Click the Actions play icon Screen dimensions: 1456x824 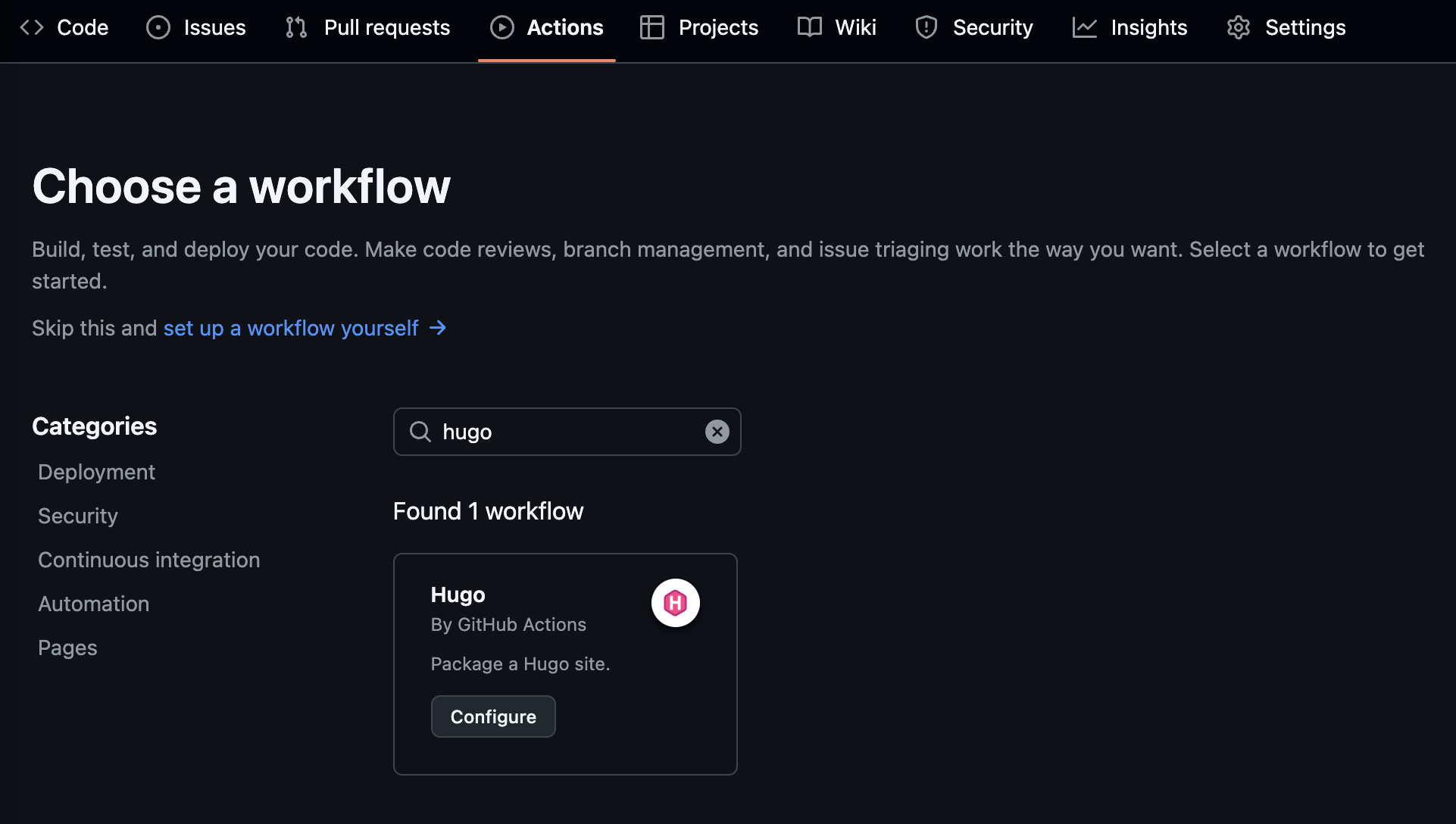[x=501, y=27]
